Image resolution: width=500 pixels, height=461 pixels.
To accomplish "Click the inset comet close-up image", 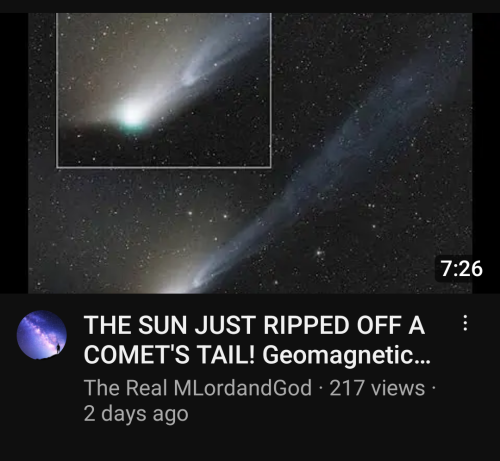I will (164, 90).
